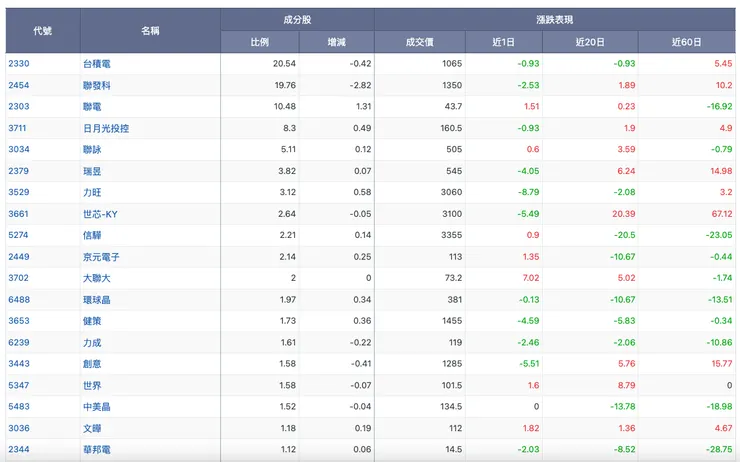Select 聯發科 change value -2.82

[361, 85]
